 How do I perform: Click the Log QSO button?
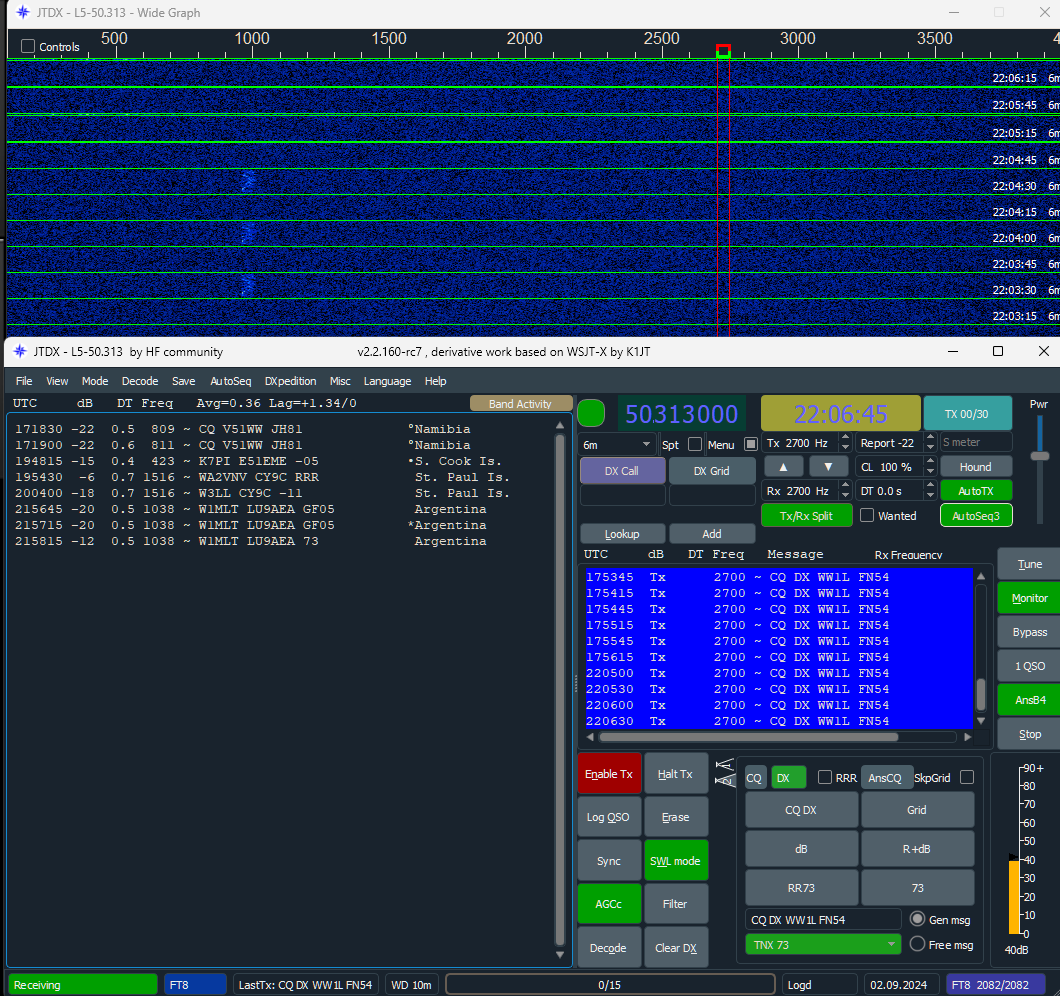point(608,817)
